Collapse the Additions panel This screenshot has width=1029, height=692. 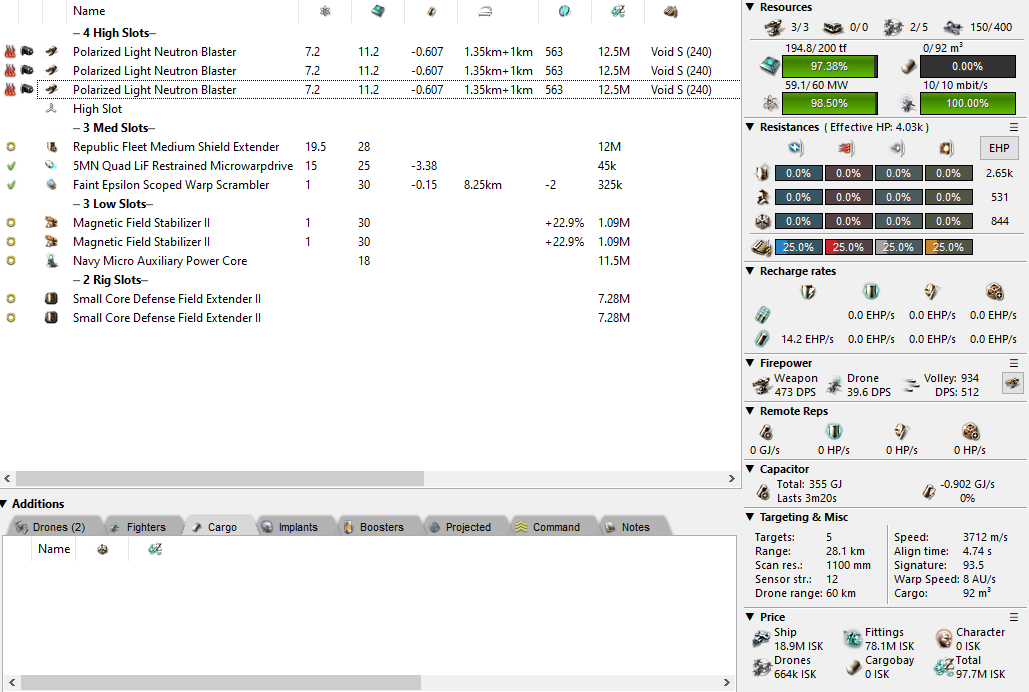point(5,504)
